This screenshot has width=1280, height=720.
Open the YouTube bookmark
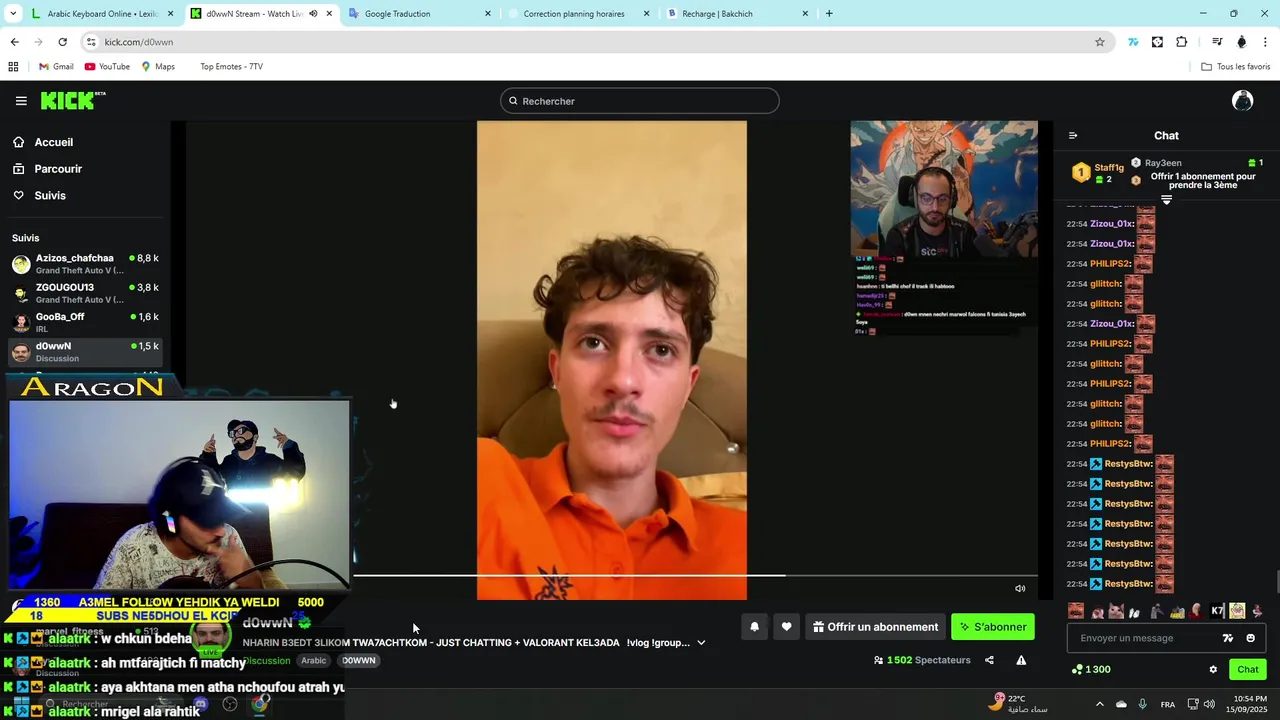(107, 67)
